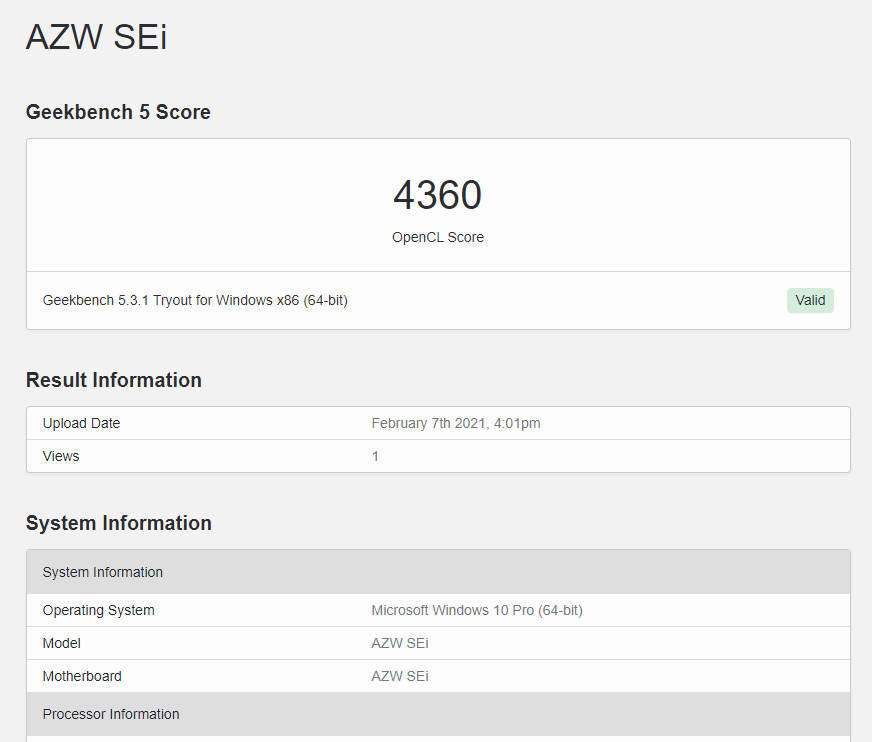The height and width of the screenshot is (742, 872).
Task: Click the February 7th 2021 date value
Action: pos(455,423)
